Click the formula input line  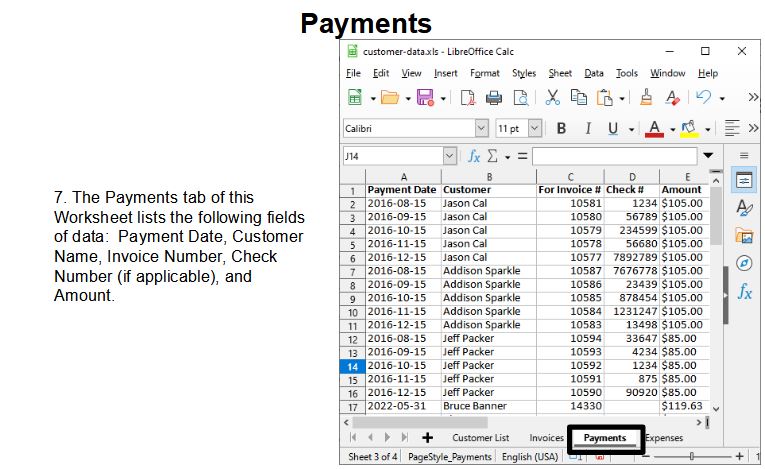tap(614, 156)
